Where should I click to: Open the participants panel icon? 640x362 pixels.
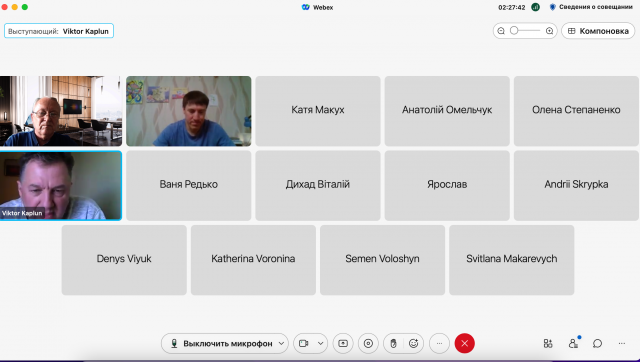[x=573, y=344]
